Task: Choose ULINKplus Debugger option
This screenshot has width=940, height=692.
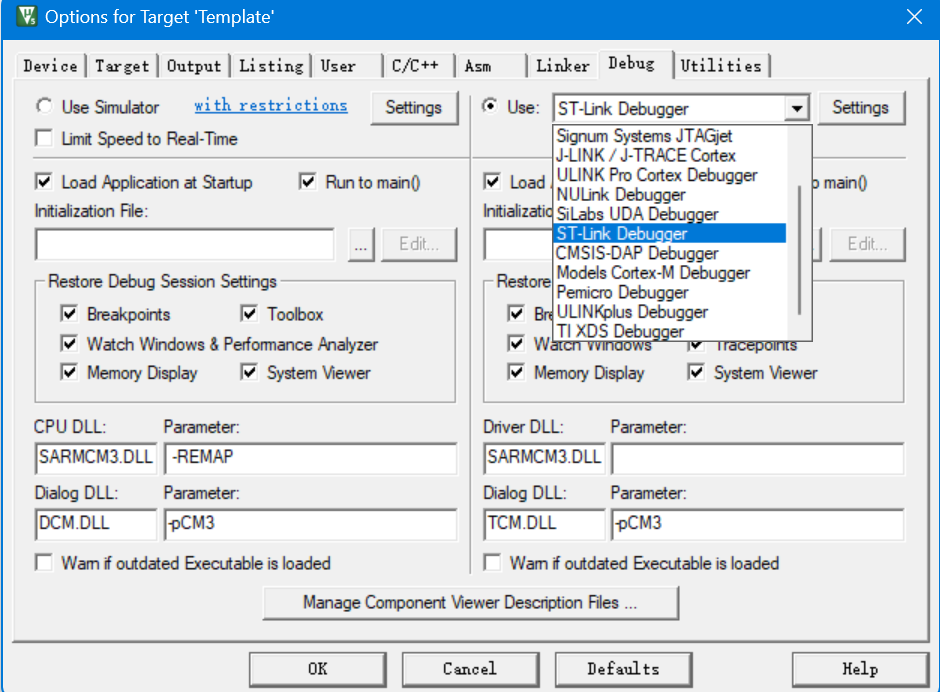Action: point(670,312)
